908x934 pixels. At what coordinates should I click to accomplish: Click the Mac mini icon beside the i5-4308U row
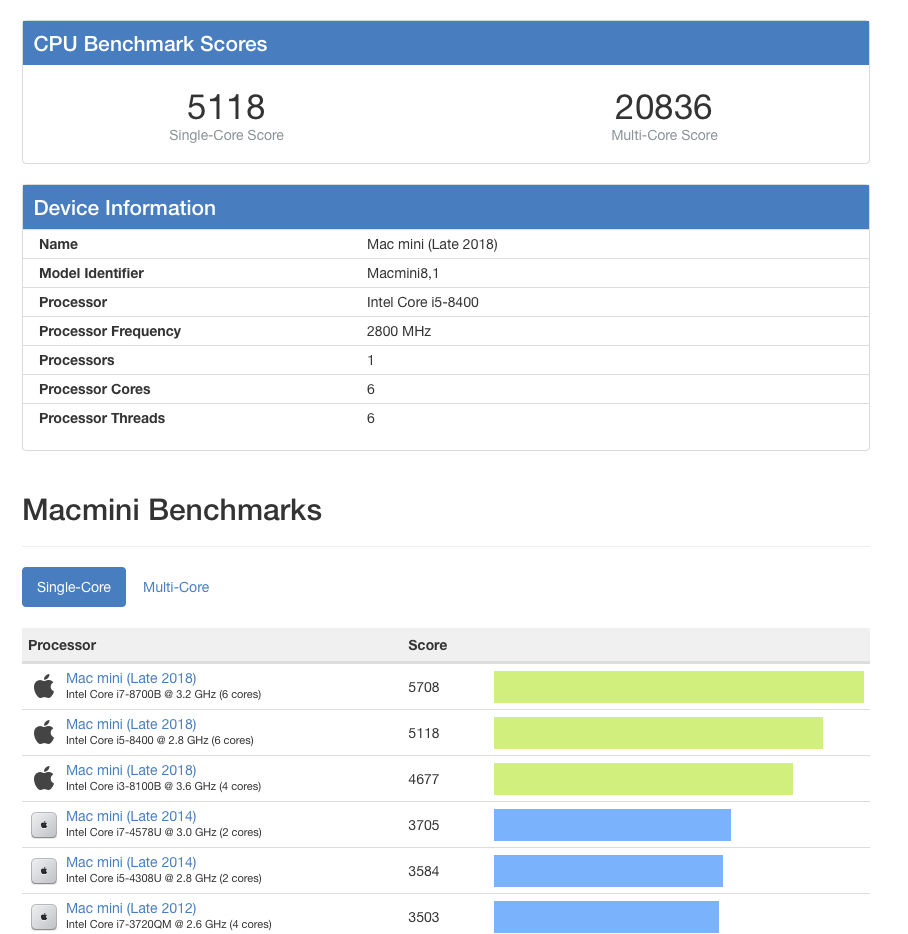point(44,871)
